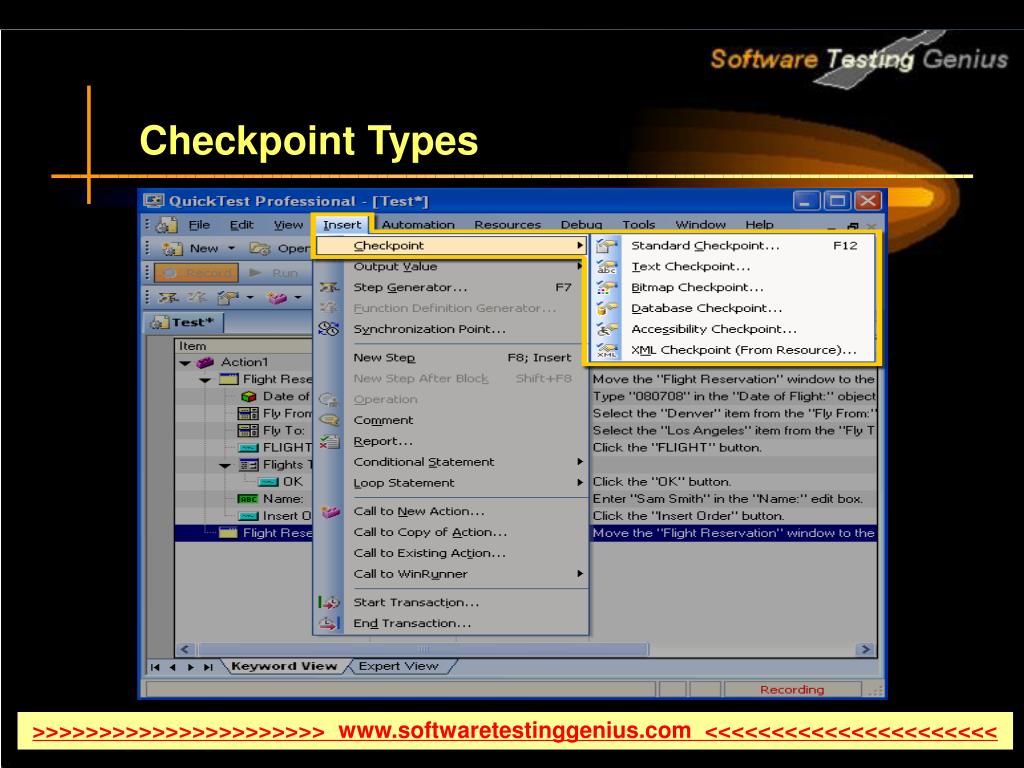Open the Resources menu

pos(507,225)
